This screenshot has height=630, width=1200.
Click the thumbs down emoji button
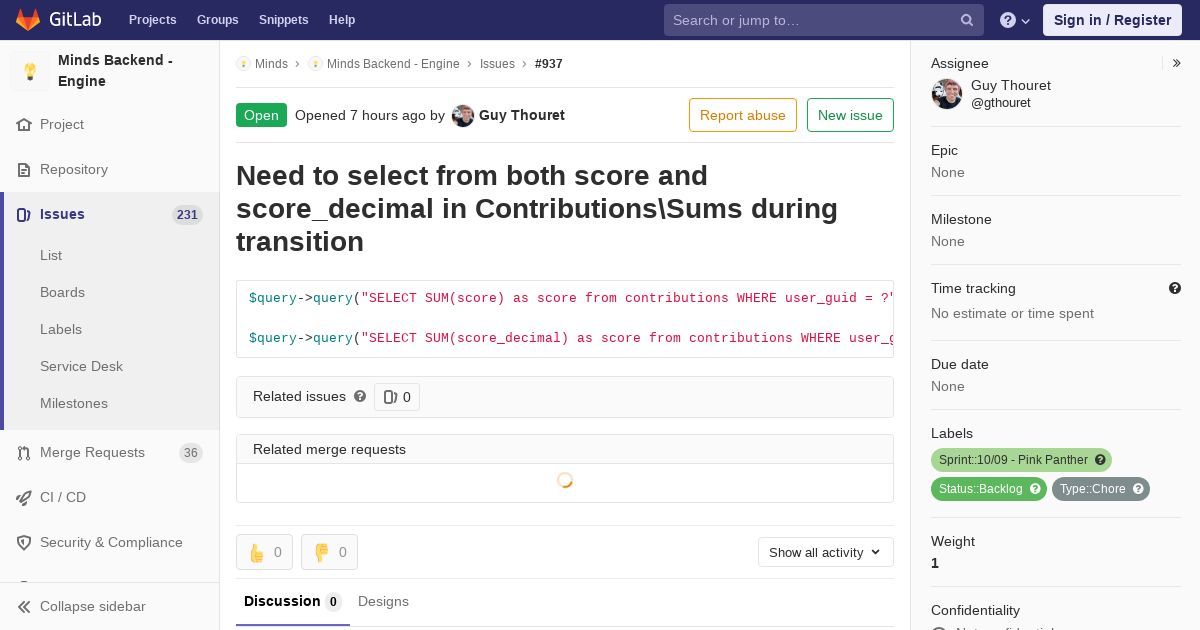(x=329, y=552)
